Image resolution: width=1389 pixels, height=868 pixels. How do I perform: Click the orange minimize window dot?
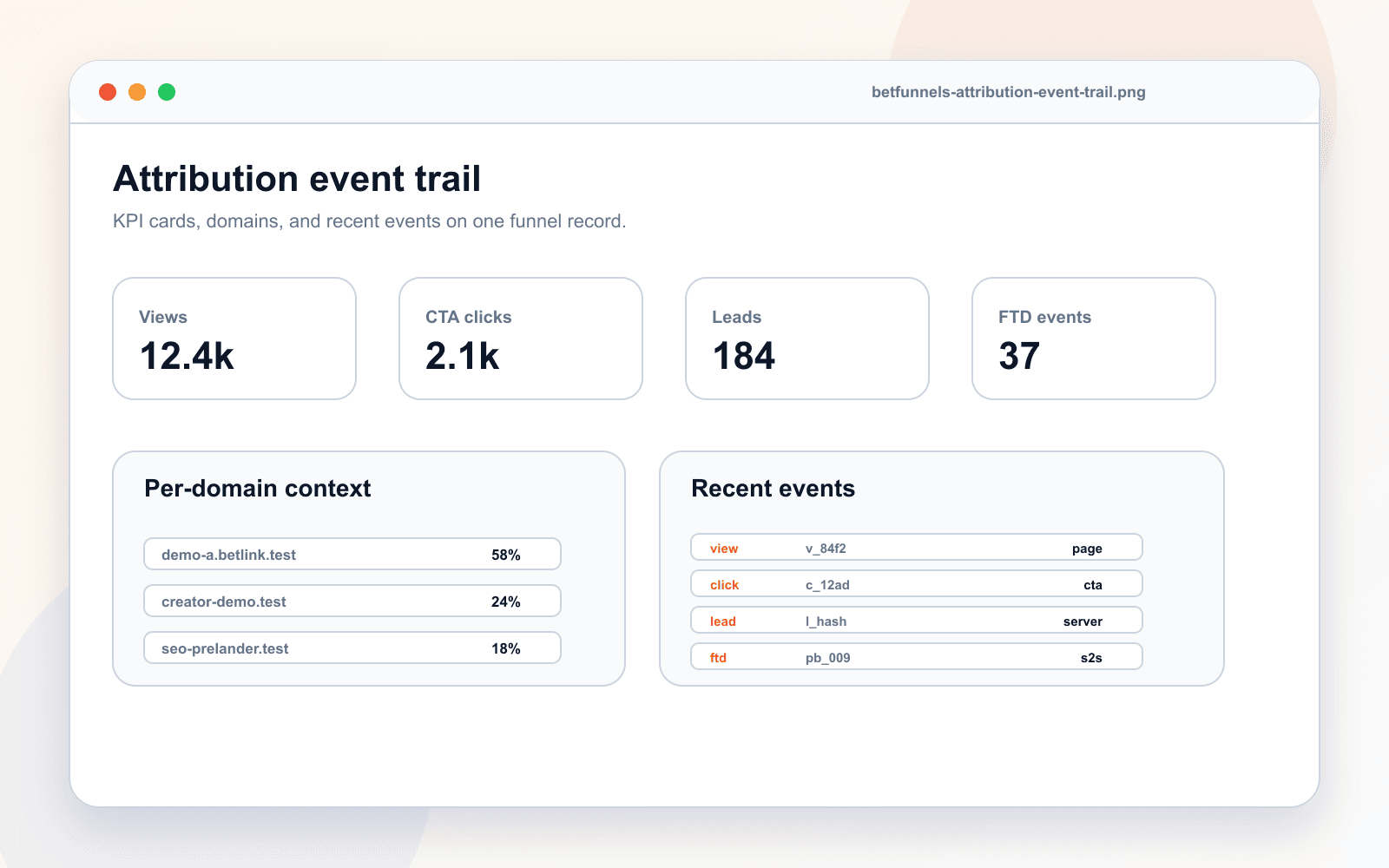coord(137,92)
